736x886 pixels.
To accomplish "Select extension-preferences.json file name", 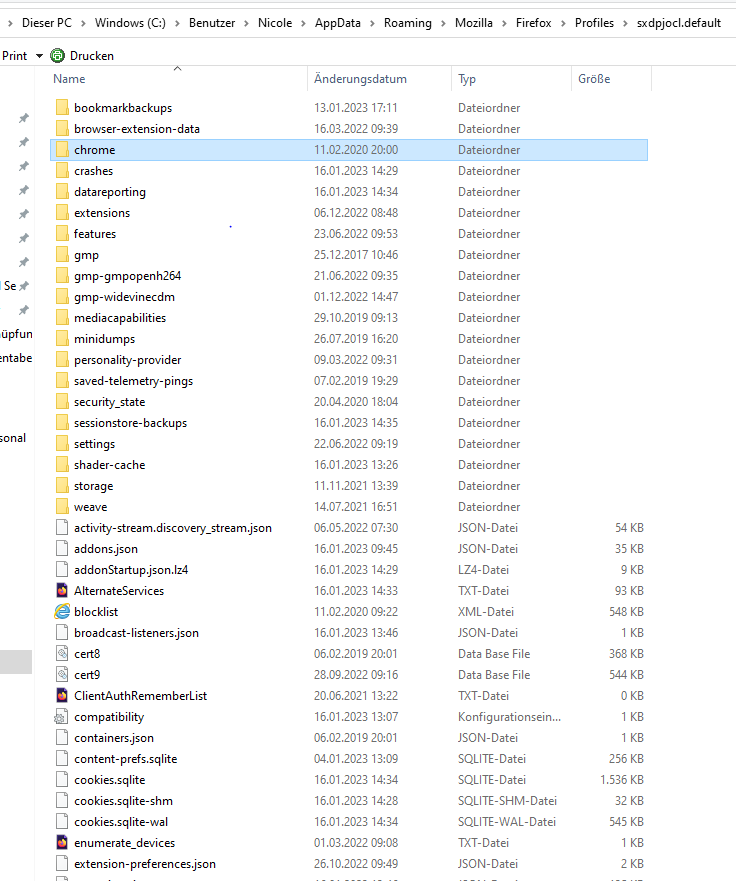I will coord(145,863).
